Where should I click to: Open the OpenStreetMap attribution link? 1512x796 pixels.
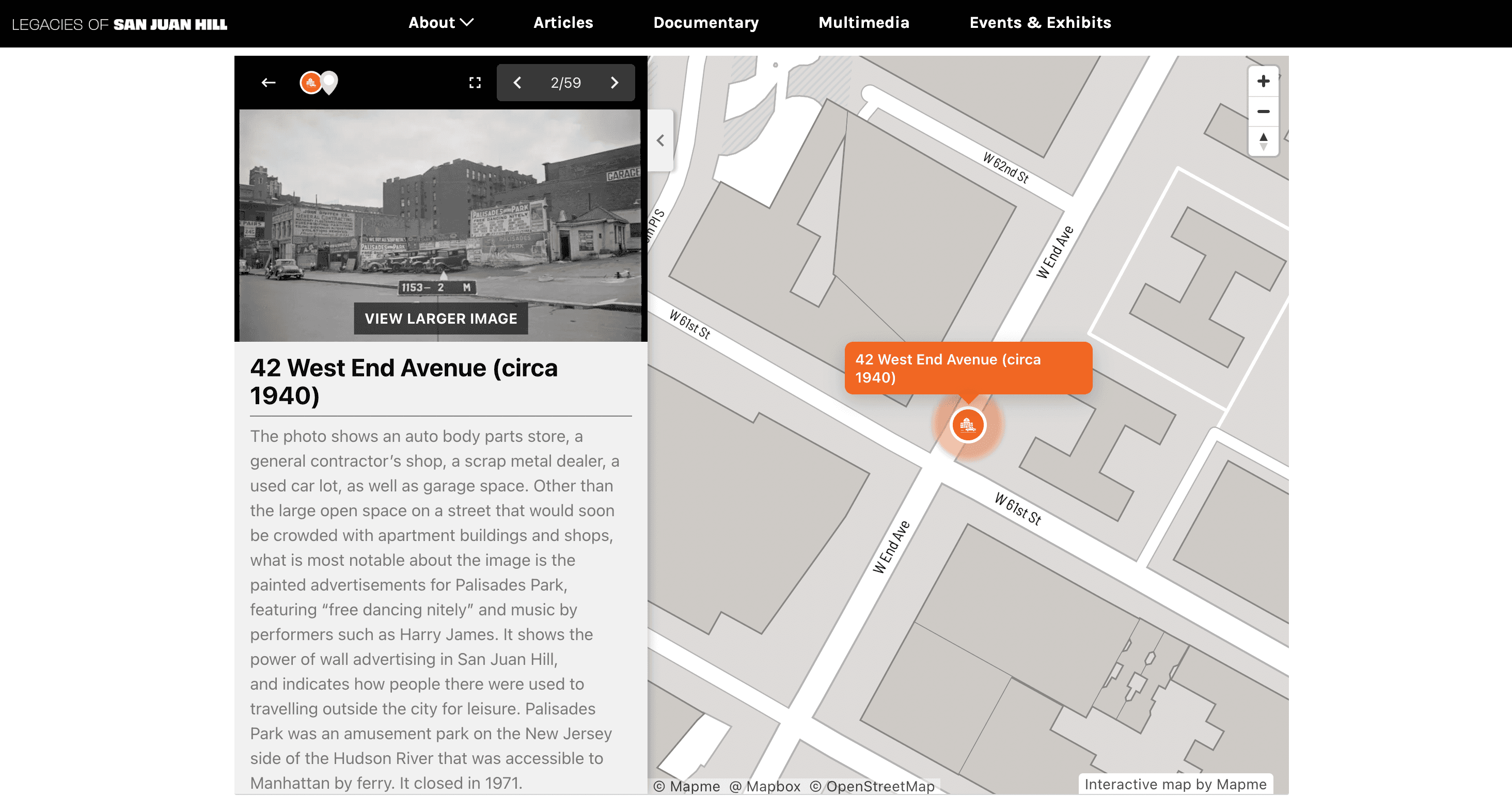point(872,786)
